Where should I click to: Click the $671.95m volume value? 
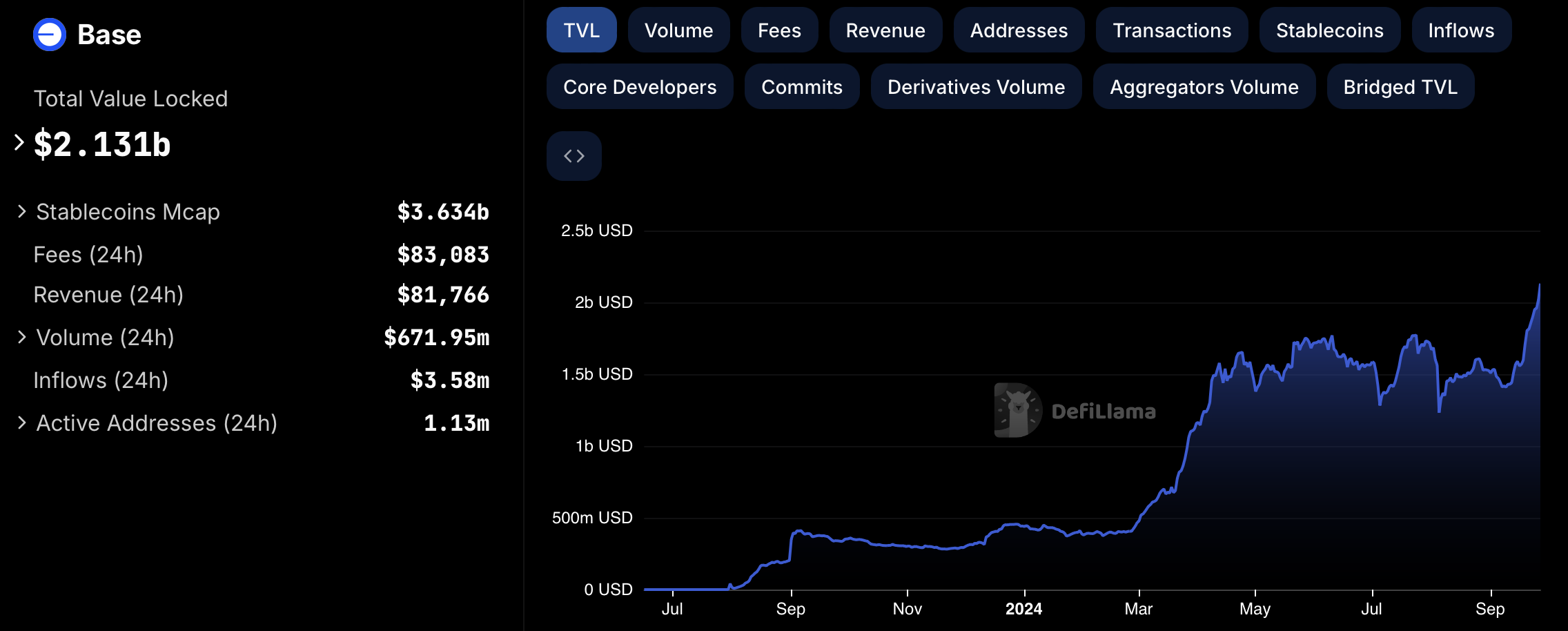[437, 338]
